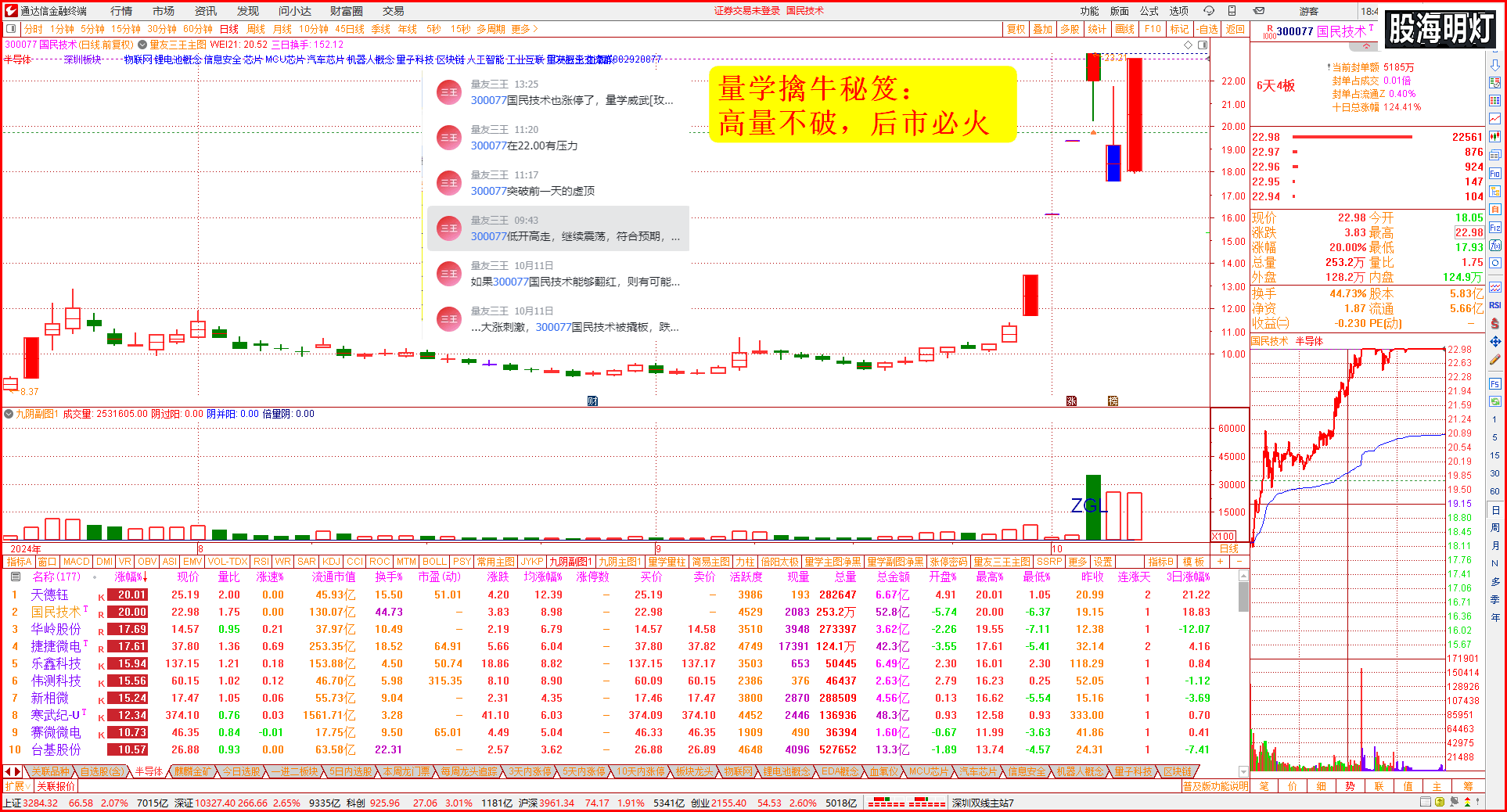Toggle -自选 to remove from watchlist
Image resolution: width=1507 pixels, height=812 pixels.
[1207, 29]
